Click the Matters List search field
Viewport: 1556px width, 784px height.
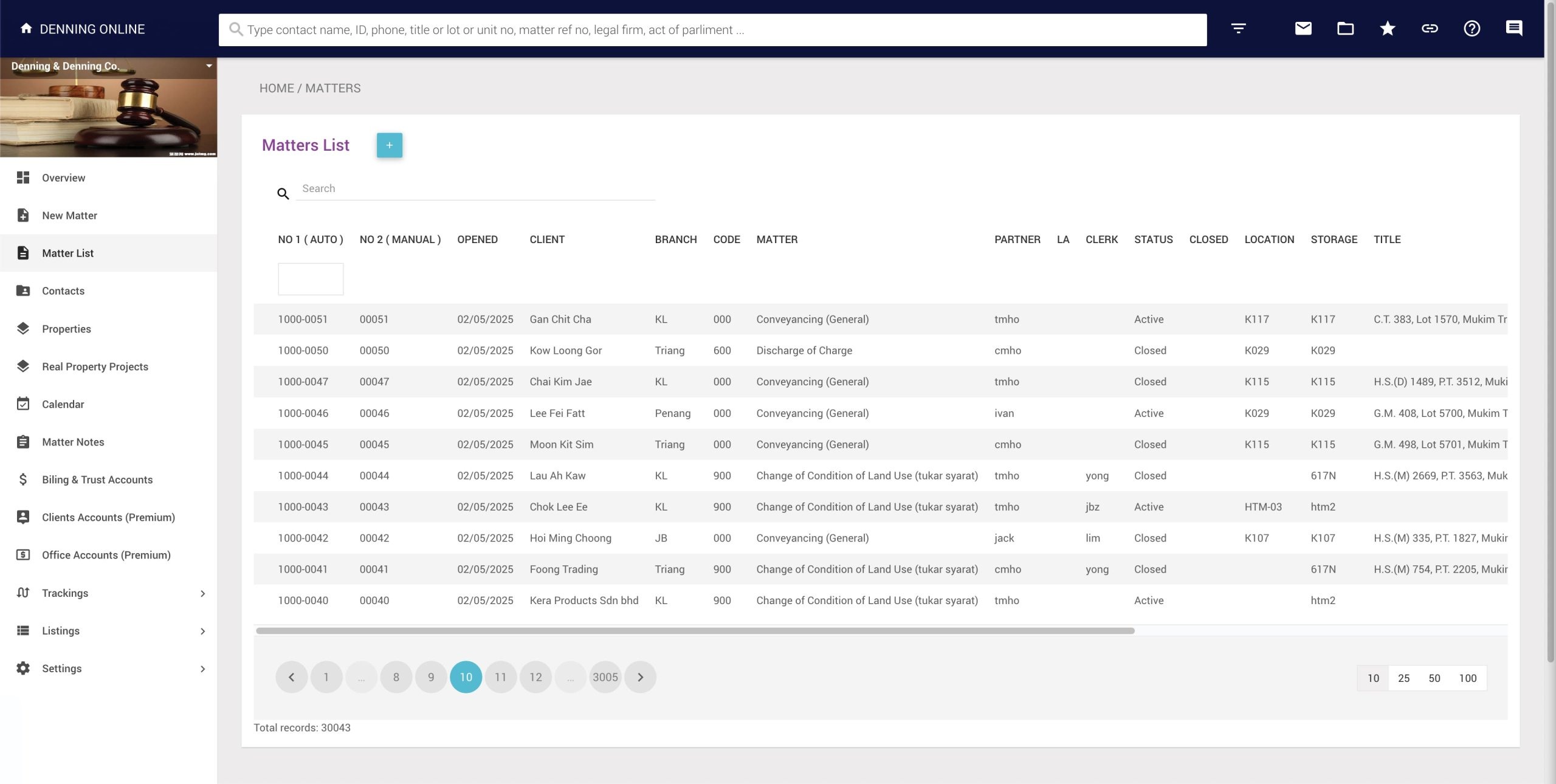coord(475,189)
